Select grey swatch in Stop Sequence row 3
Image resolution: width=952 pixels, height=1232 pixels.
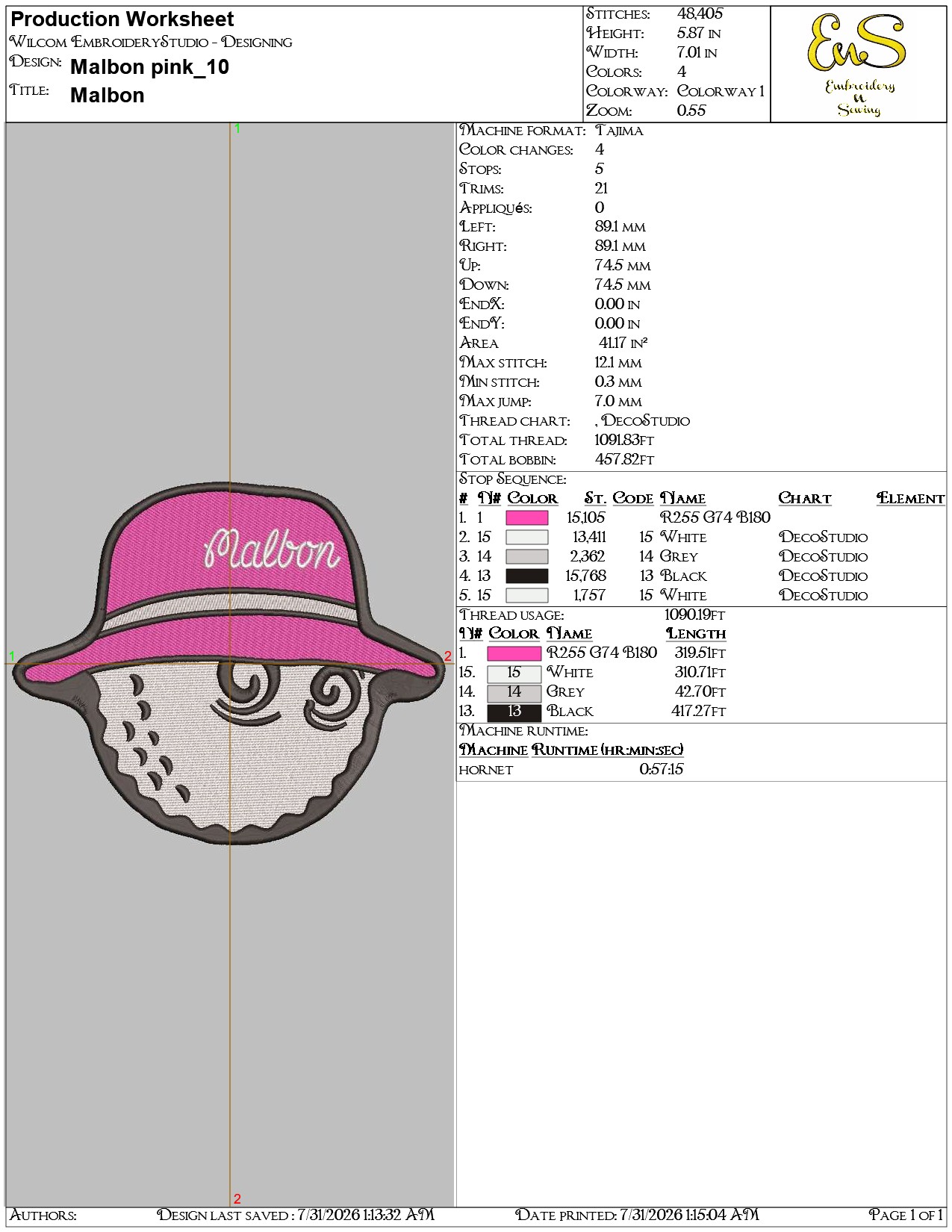click(x=526, y=556)
